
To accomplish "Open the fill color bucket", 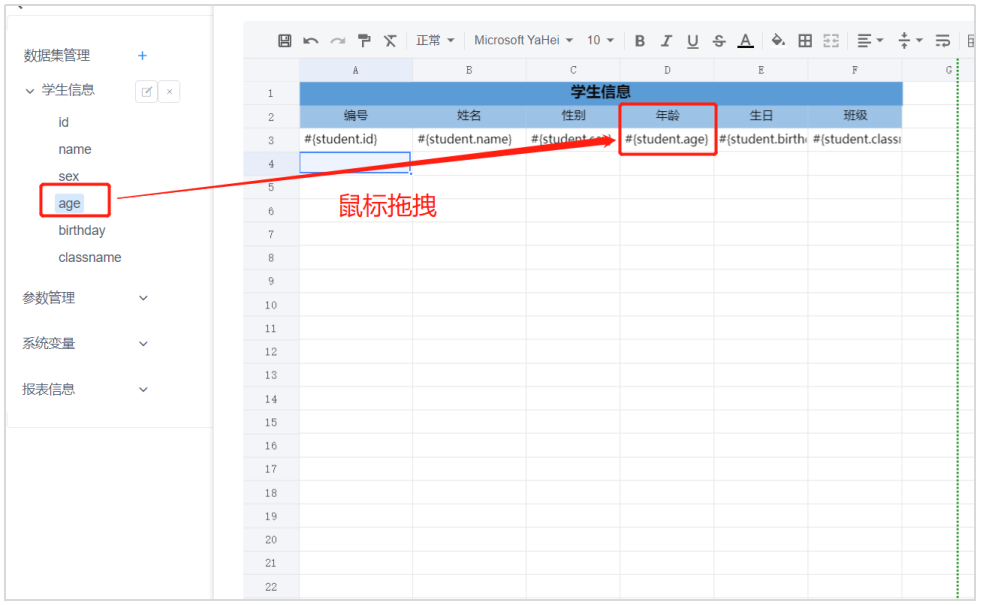I will click(778, 41).
